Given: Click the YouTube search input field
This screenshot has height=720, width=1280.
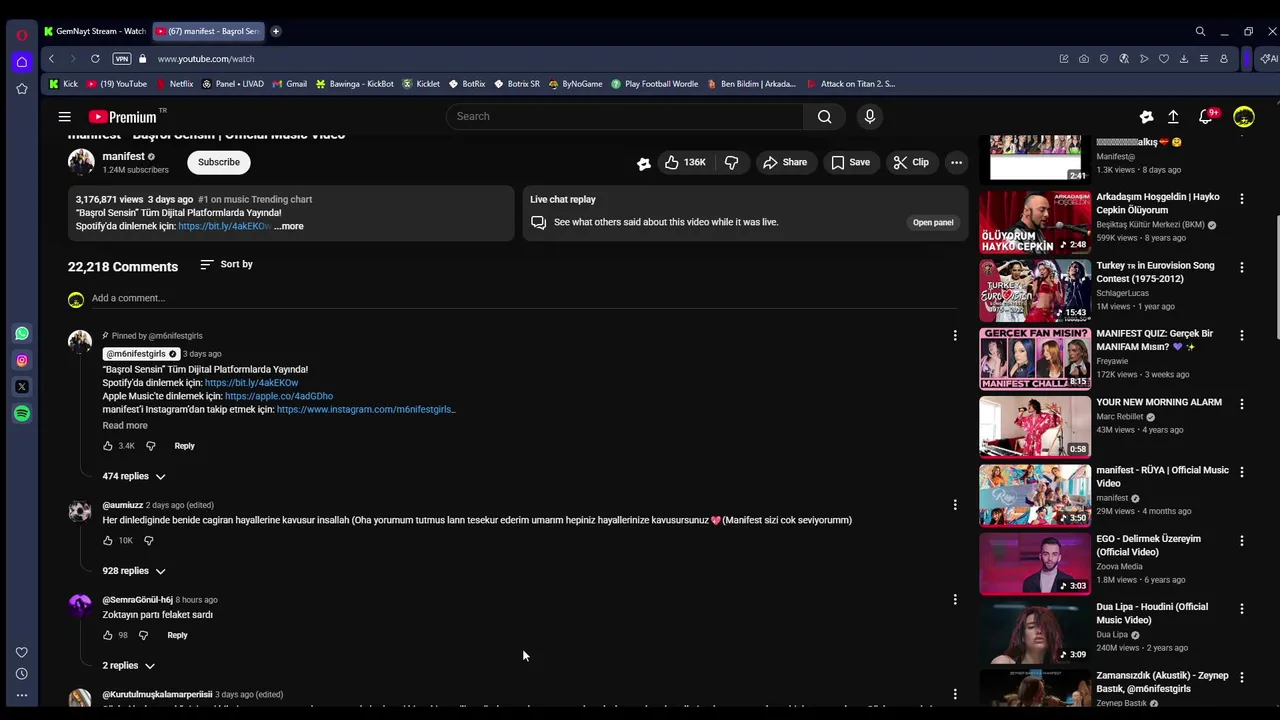Looking at the screenshot, I should click(x=625, y=117).
